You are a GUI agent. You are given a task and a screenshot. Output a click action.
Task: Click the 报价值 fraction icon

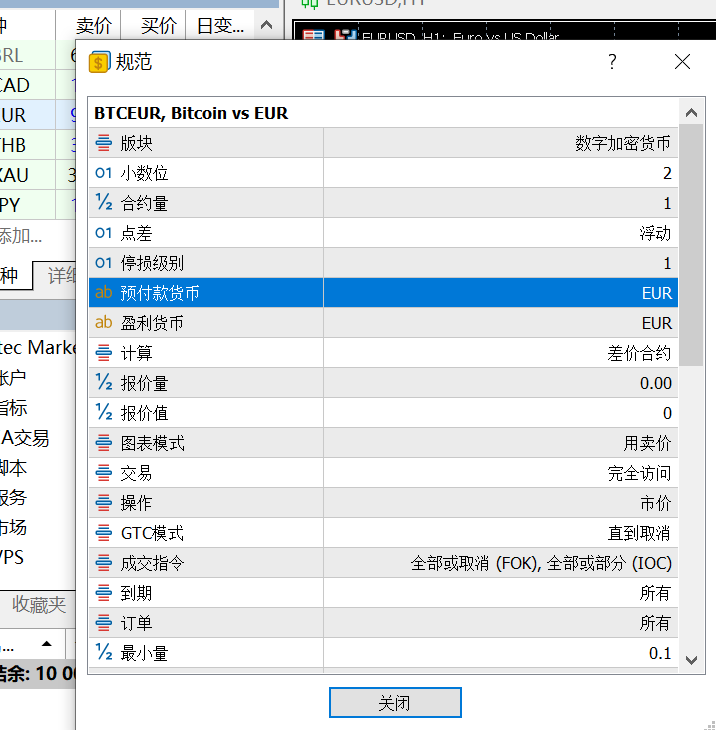pyautogui.click(x=103, y=412)
